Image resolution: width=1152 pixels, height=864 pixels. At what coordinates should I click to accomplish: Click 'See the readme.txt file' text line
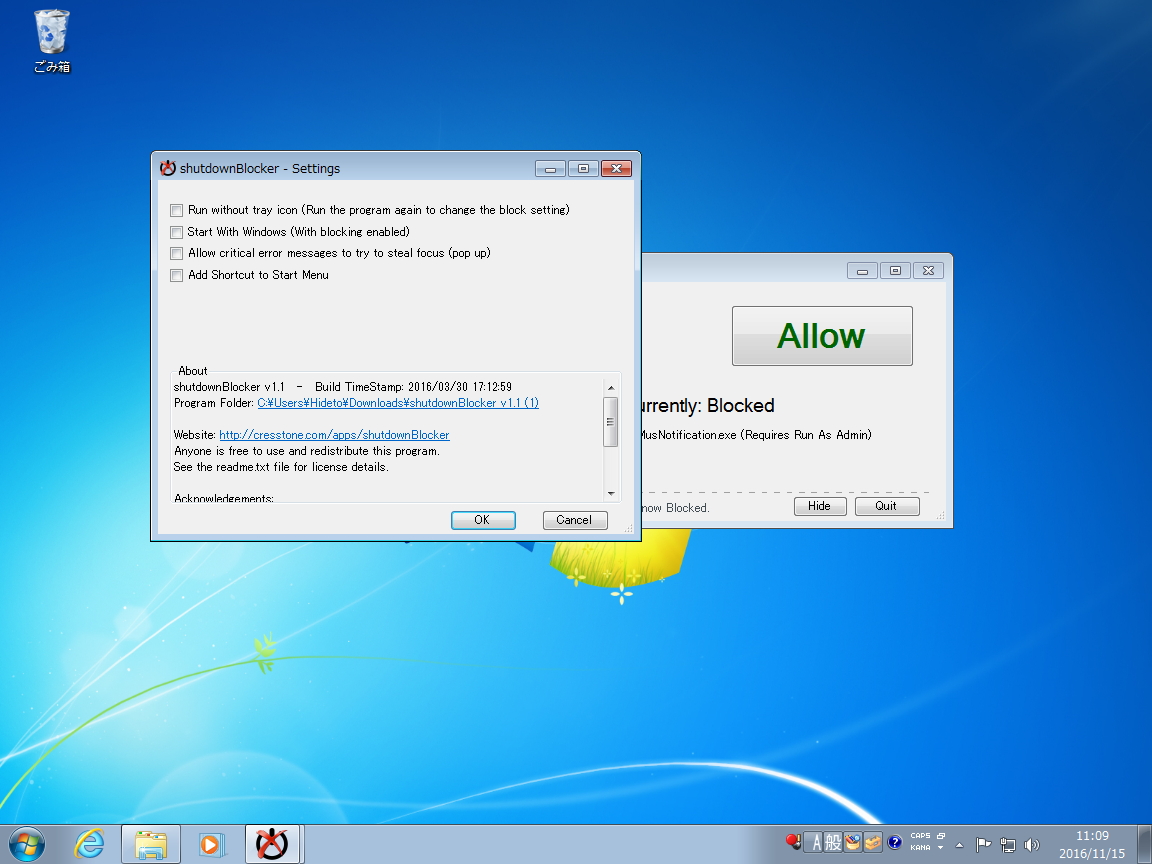coord(281,467)
